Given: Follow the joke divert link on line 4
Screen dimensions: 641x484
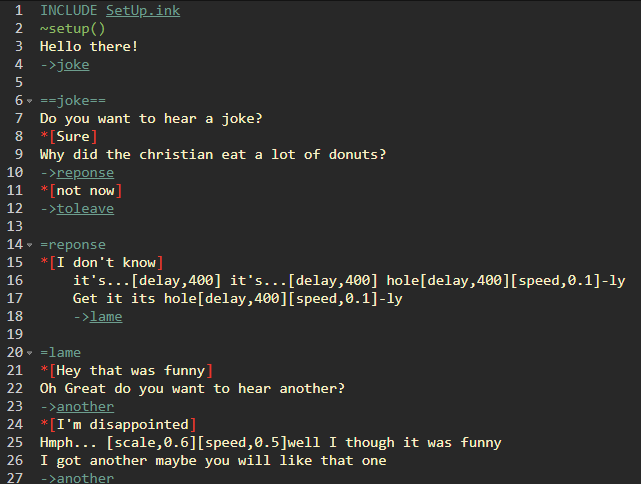Looking at the screenshot, I should click(x=73, y=65).
